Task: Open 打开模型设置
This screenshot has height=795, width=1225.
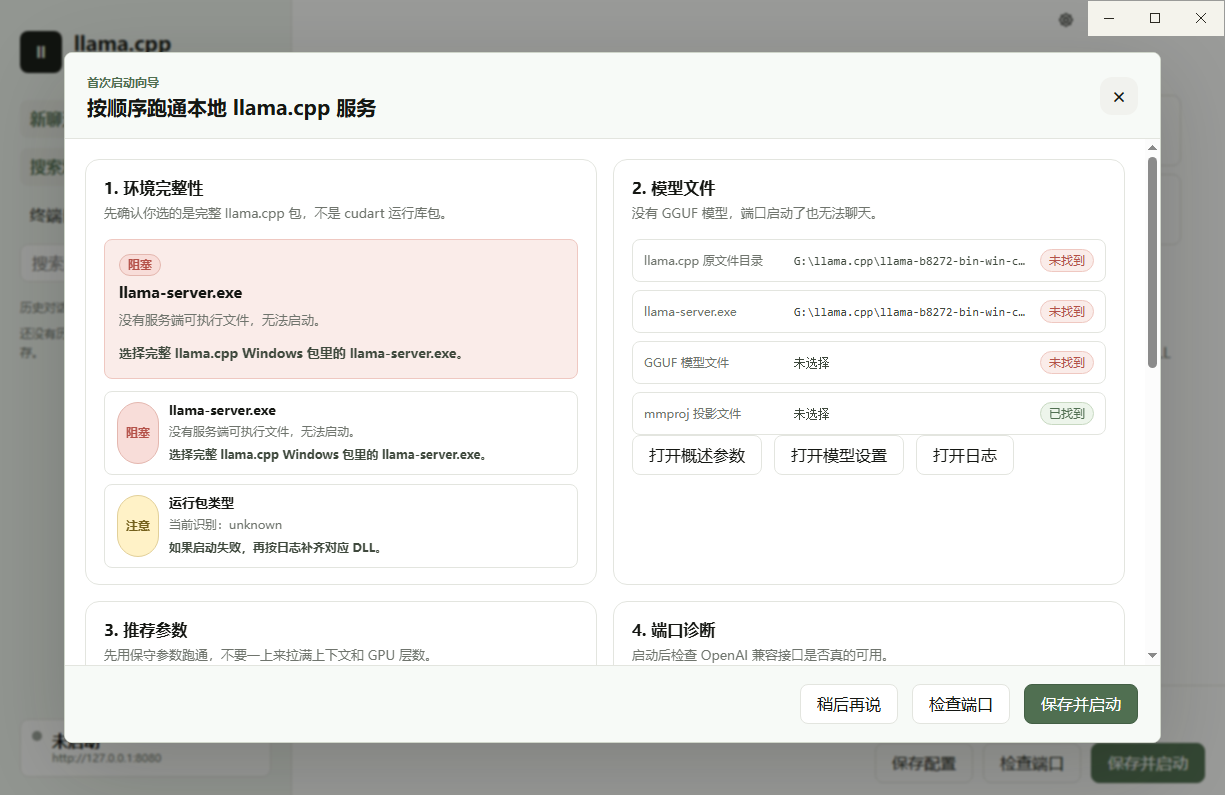Action: tap(838, 455)
